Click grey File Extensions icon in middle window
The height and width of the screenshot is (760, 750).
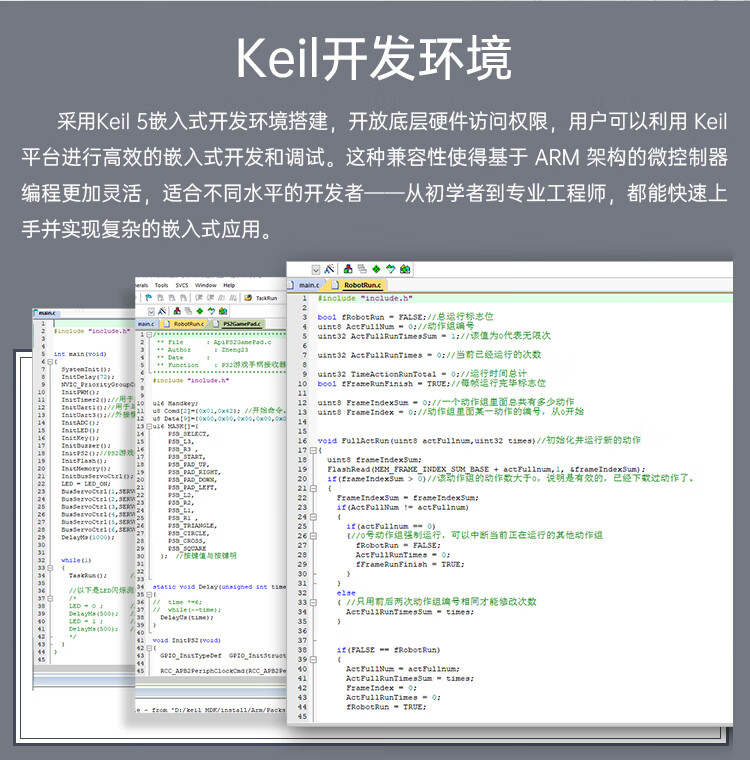188,311
